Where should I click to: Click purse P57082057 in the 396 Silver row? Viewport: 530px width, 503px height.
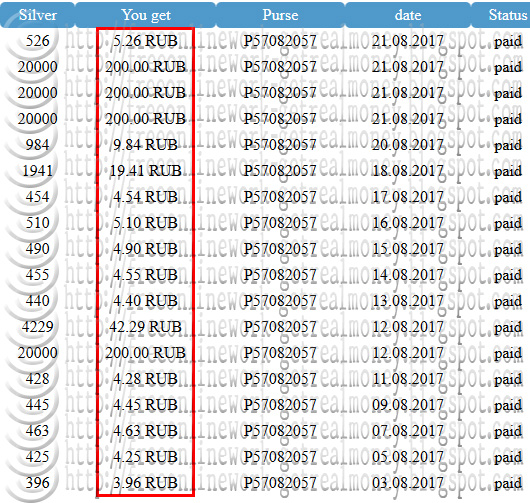pos(280,483)
